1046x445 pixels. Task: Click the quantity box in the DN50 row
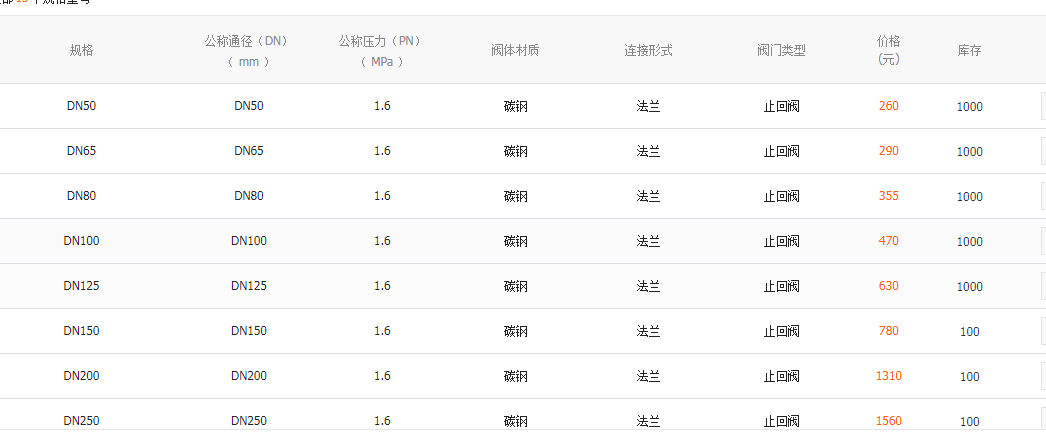pos(1042,106)
